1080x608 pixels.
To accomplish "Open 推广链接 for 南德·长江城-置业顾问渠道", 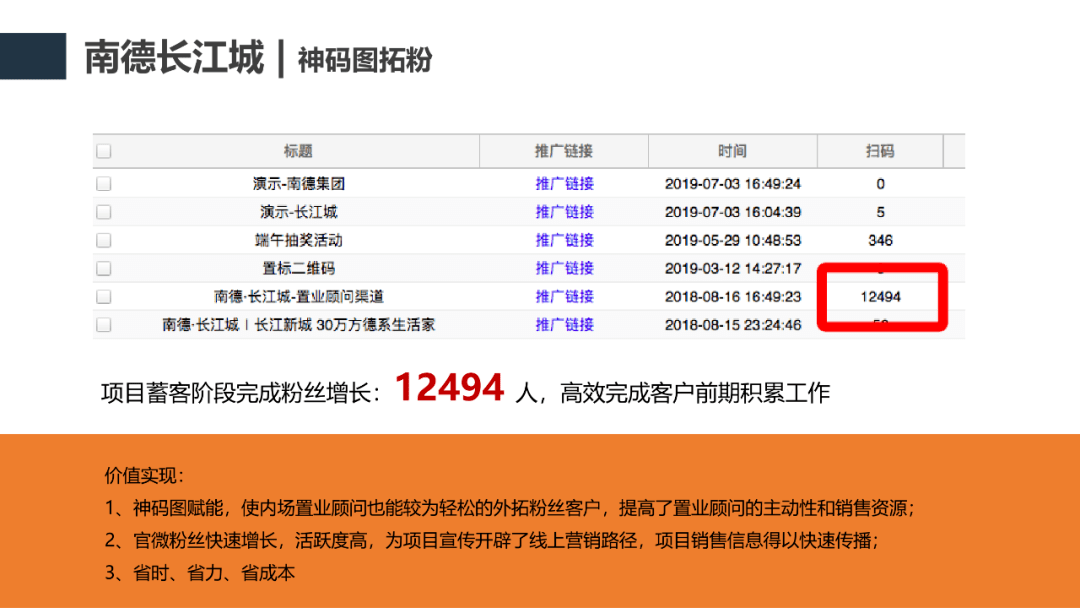I will pos(564,297).
